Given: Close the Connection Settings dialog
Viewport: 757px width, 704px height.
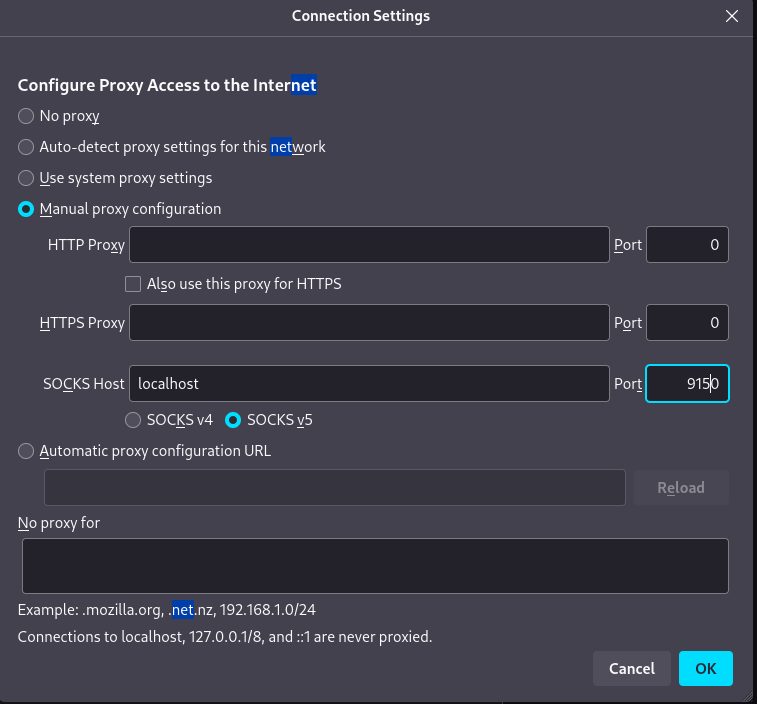Looking at the screenshot, I should 731,16.
